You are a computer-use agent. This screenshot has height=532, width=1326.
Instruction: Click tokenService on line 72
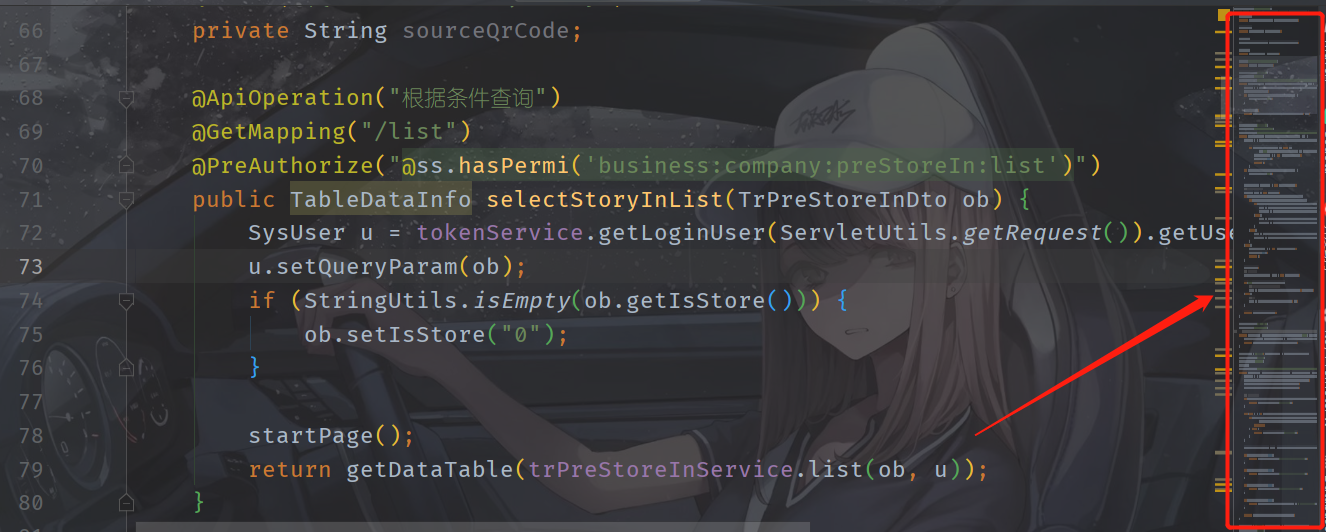pos(500,233)
